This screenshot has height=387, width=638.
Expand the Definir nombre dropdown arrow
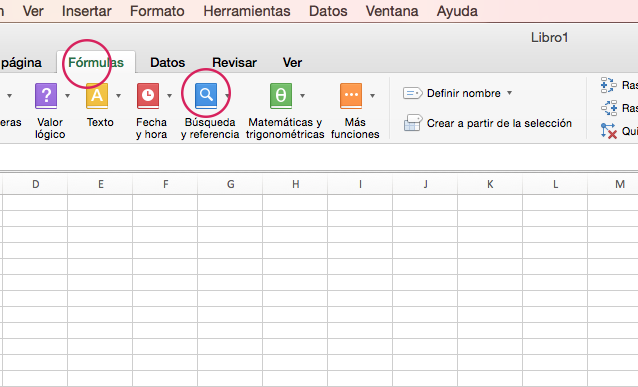pos(509,93)
